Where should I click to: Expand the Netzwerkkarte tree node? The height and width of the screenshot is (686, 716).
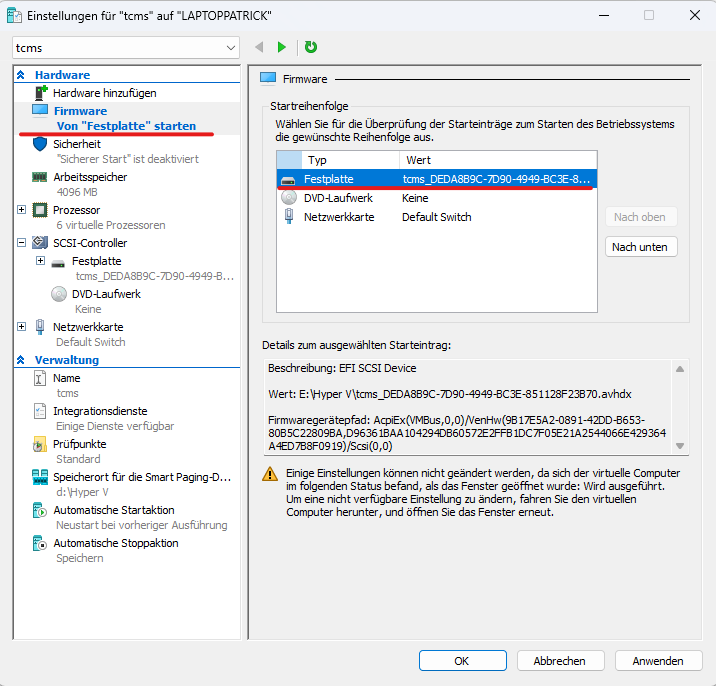[22, 327]
